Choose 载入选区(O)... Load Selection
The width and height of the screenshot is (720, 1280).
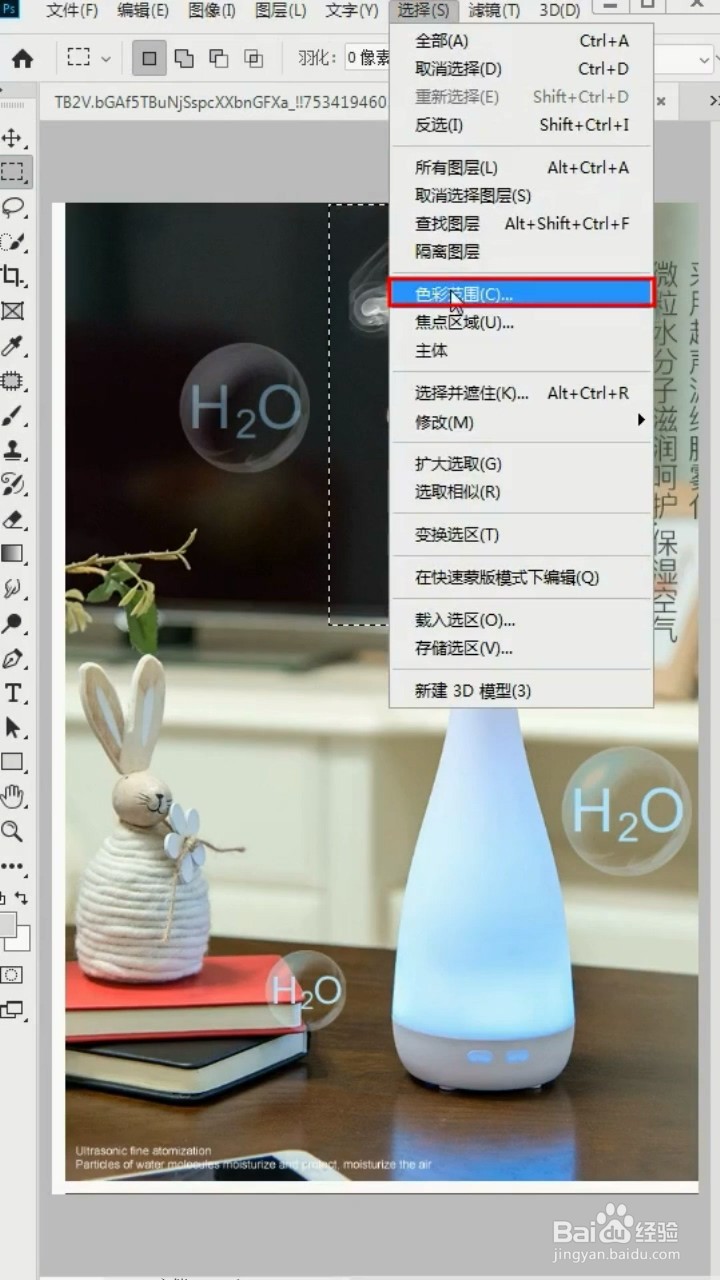click(x=521, y=620)
